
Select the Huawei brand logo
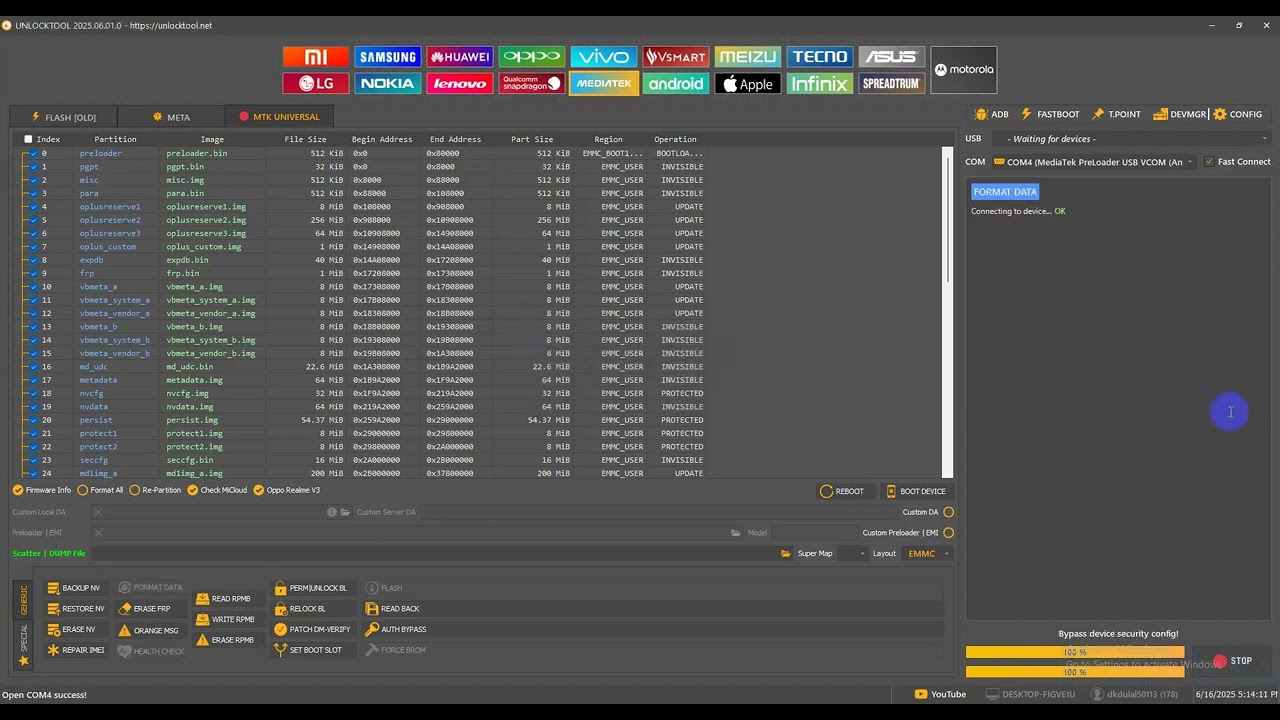460,57
